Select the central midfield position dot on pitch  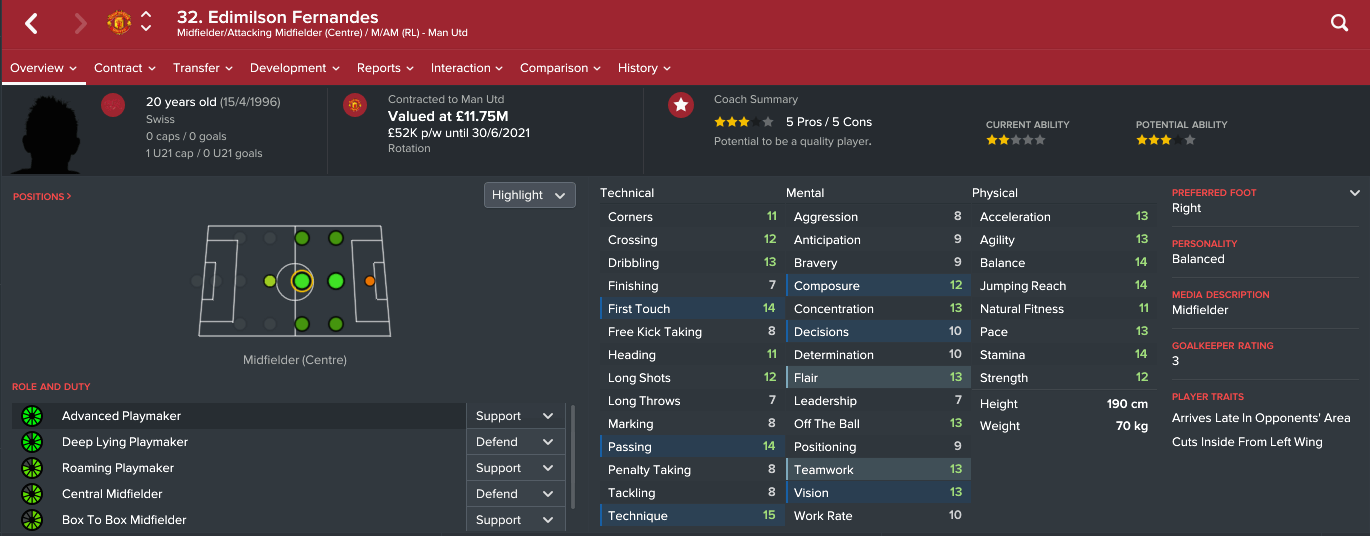click(302, 281)
